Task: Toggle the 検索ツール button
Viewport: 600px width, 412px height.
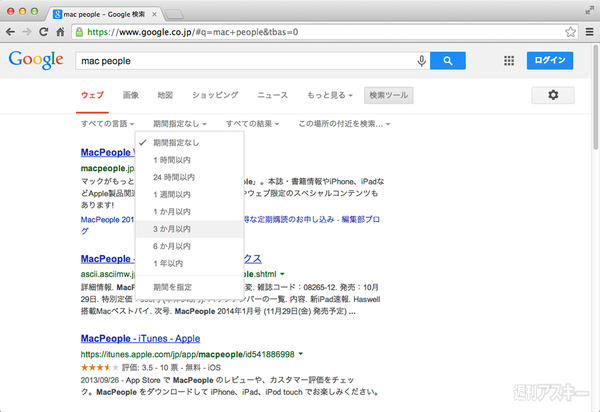Action: pyautogui.click(x=388, y=95)
